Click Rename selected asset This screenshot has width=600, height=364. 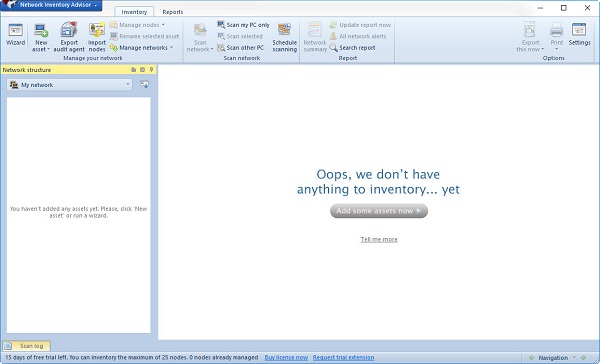click(145, 36)
